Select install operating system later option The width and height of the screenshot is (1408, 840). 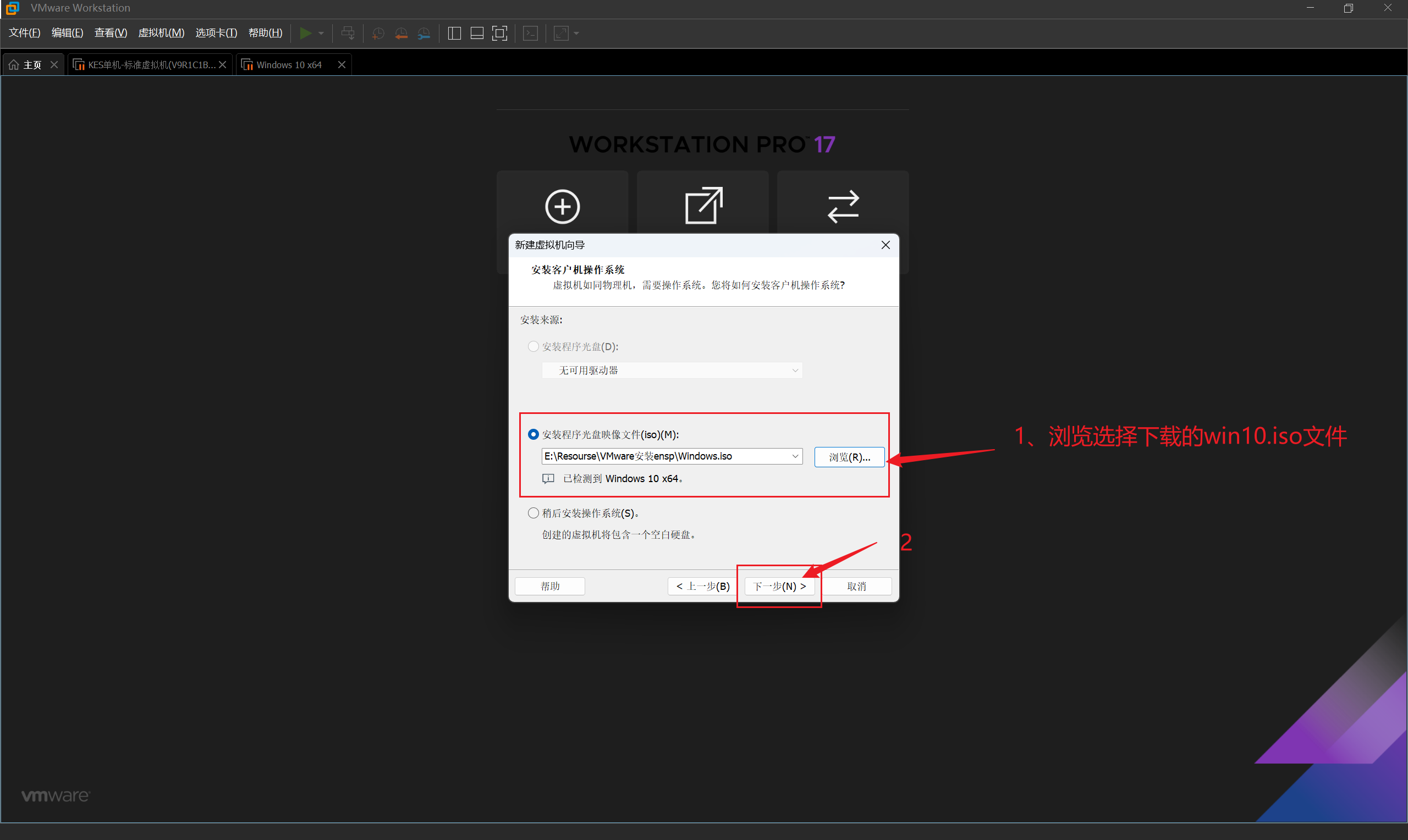pos(533,513)
